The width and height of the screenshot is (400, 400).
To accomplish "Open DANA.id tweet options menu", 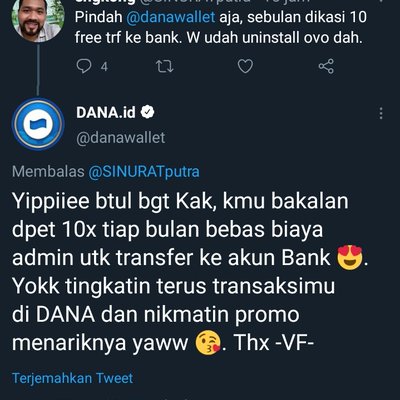I will [381, 113].
